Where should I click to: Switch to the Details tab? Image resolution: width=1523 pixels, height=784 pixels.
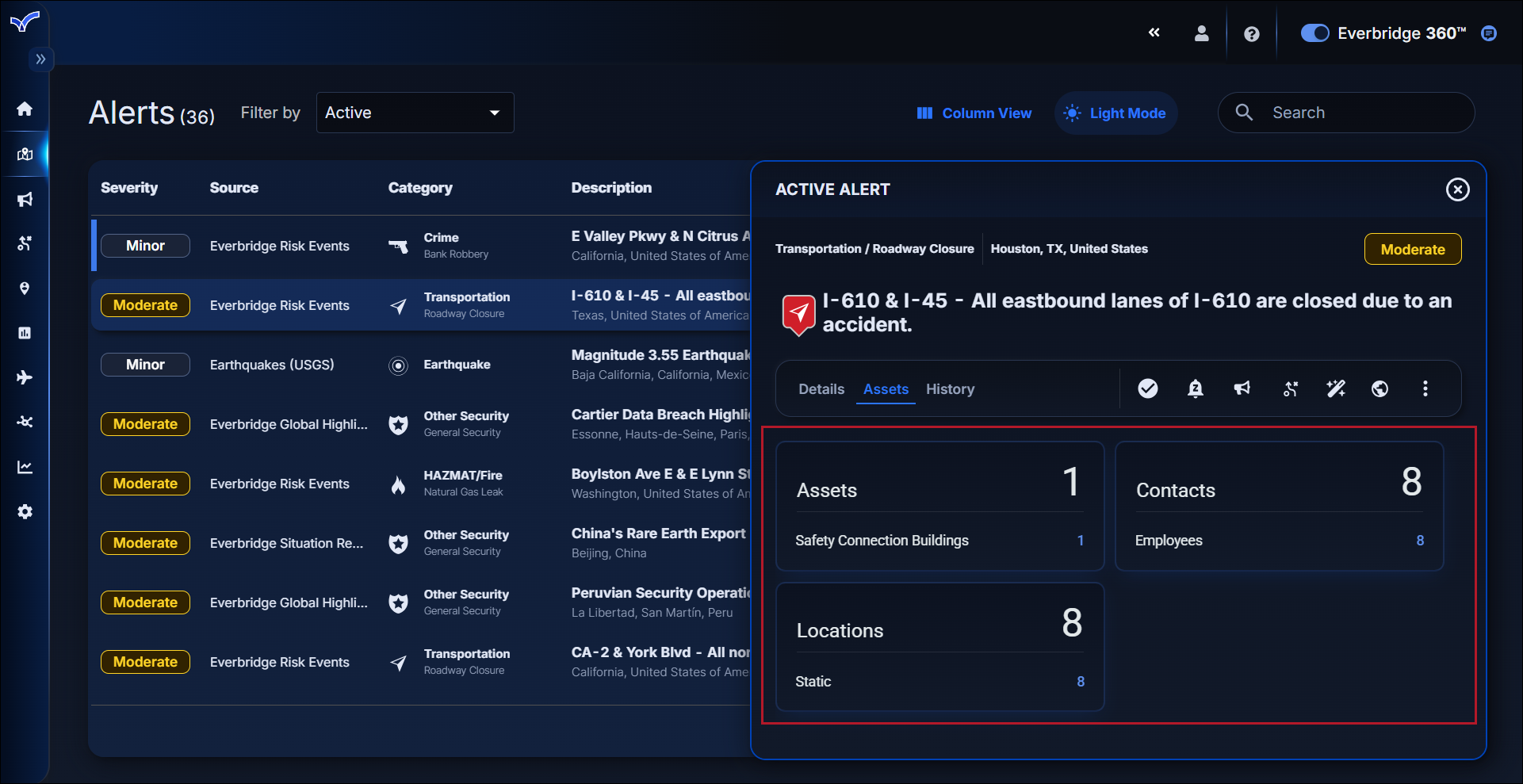pos(821,389)
